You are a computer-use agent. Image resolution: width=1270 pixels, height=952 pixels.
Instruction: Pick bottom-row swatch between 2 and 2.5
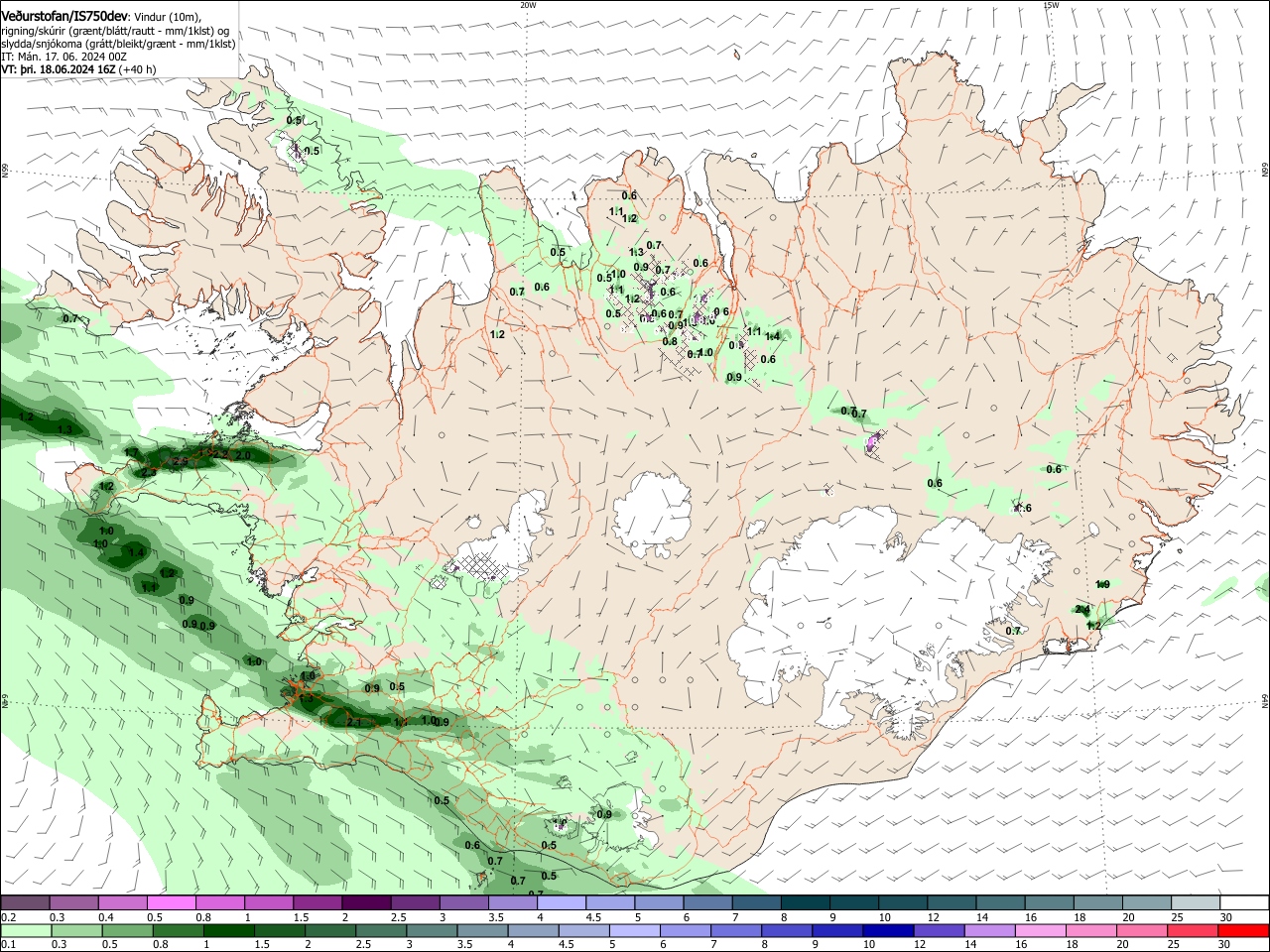click(x=330, y=930)
